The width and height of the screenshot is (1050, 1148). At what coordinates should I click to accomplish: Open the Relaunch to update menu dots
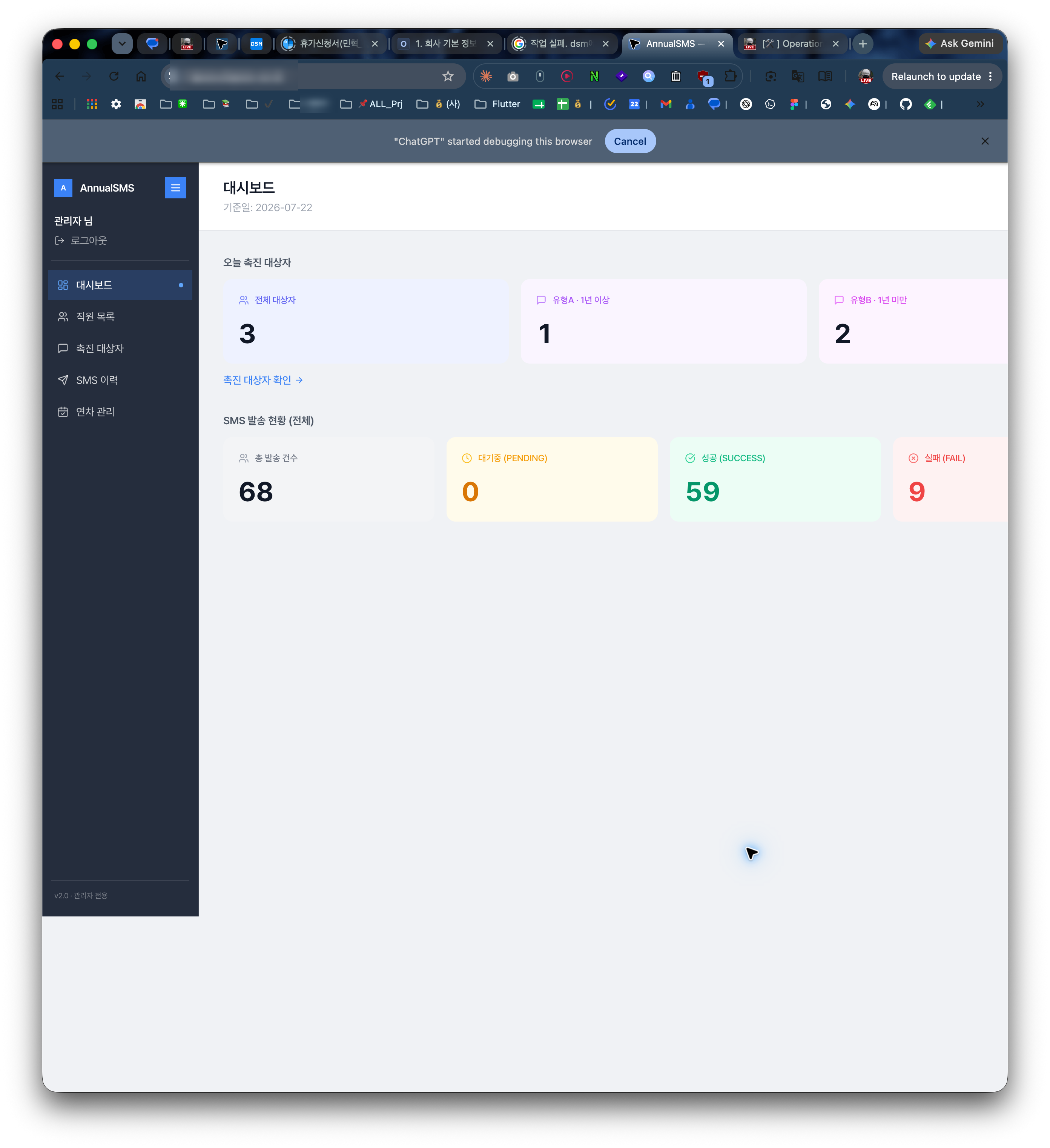tap(991, 76)
